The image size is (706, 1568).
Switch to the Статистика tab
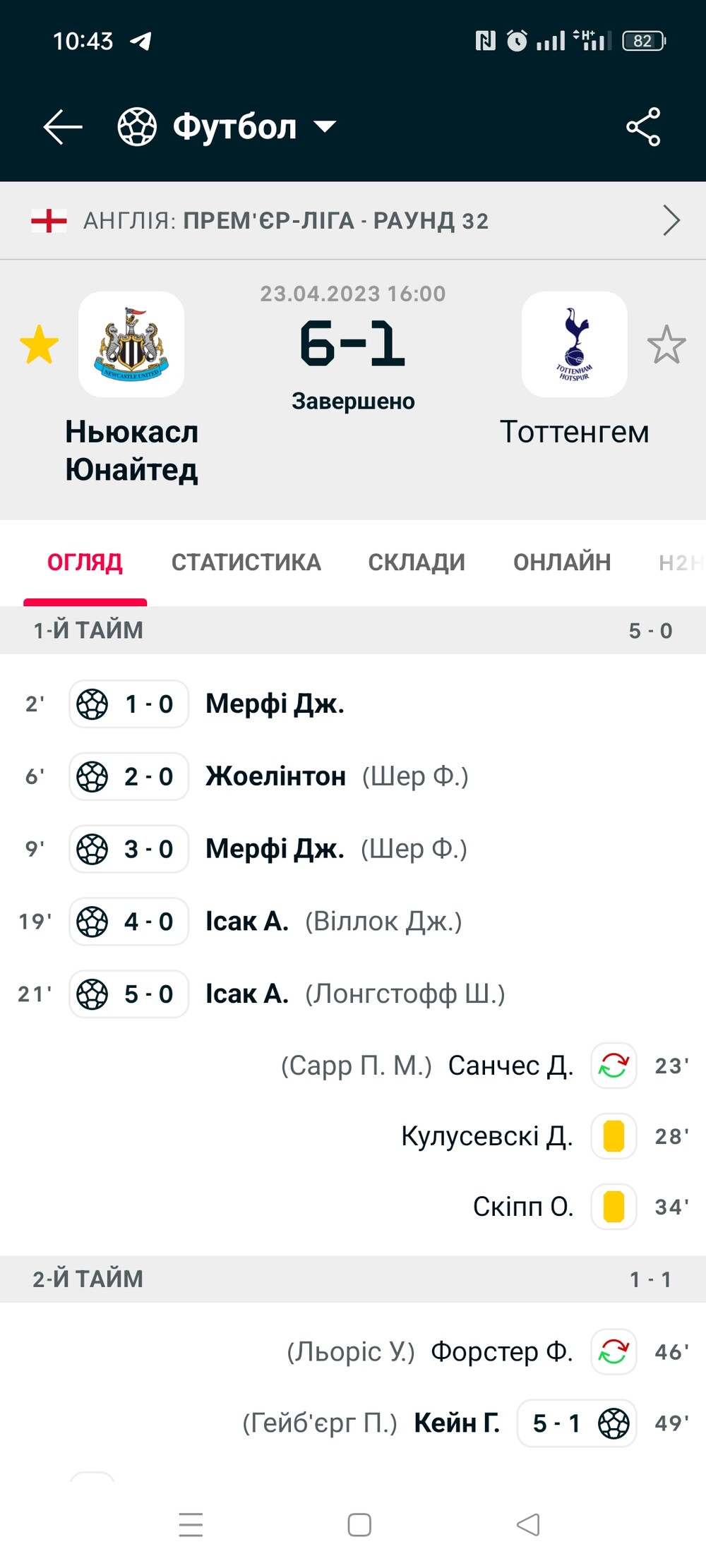tap(246, 562)
